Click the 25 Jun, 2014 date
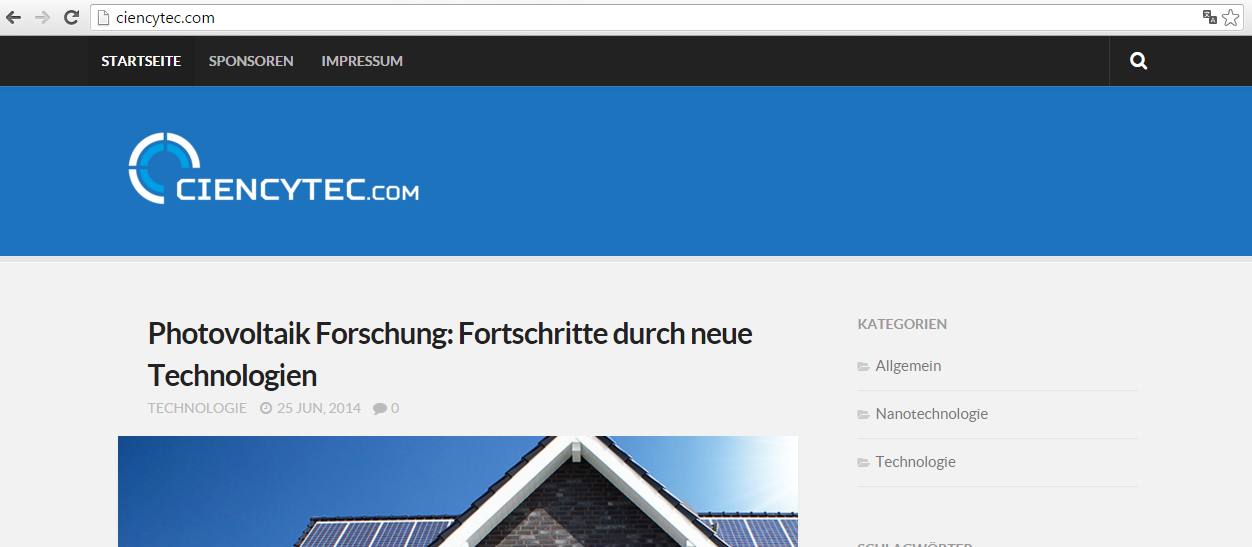 (x=319, y=408)
